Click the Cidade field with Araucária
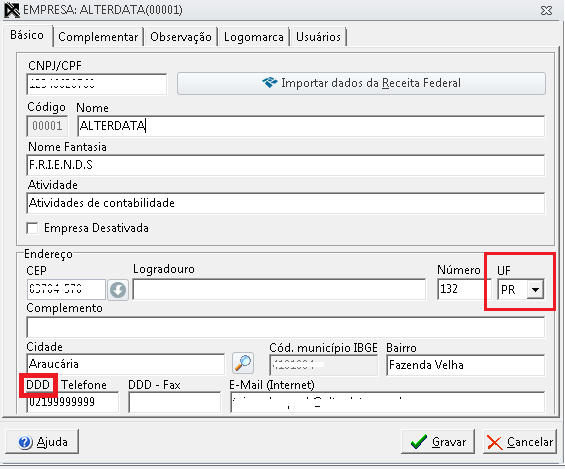 pos(126,364)
